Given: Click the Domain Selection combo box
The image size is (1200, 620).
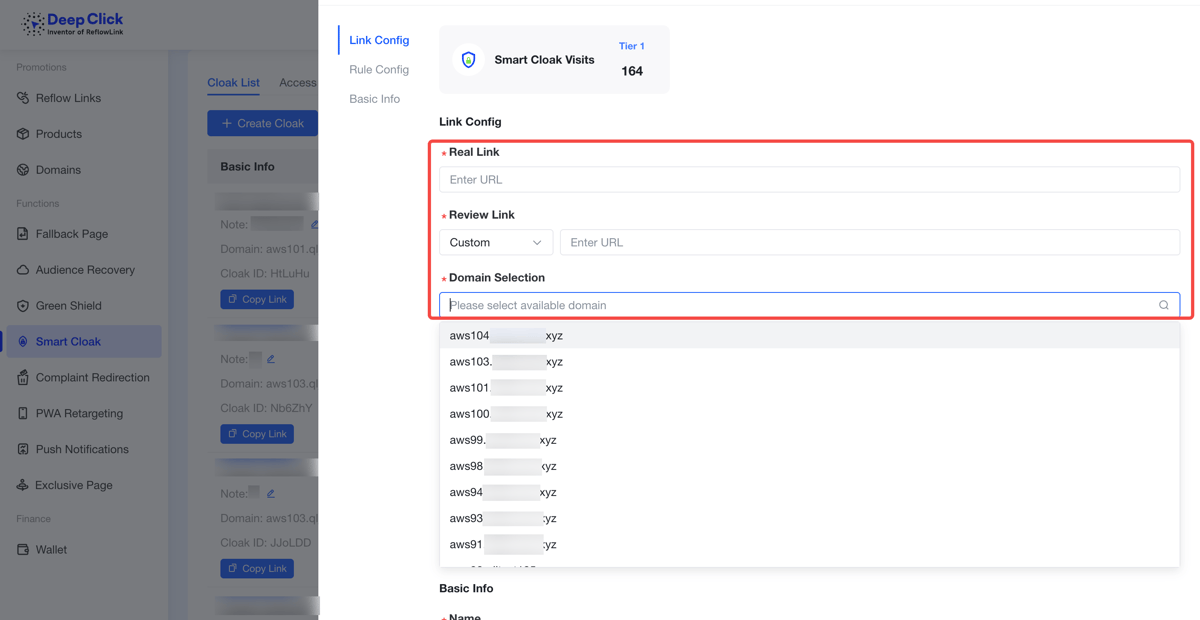Looking at the screenshot, I should click(809, 305).
